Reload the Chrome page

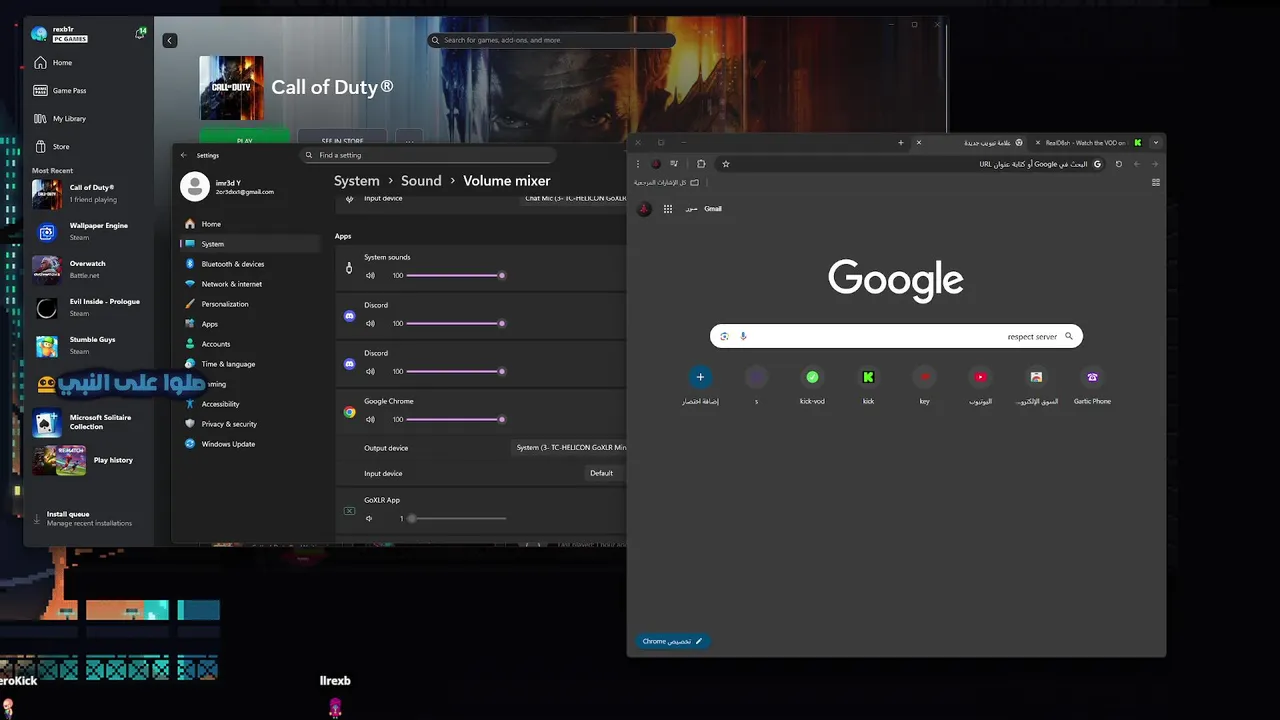pyautogui.click(x=1119, y=164)
